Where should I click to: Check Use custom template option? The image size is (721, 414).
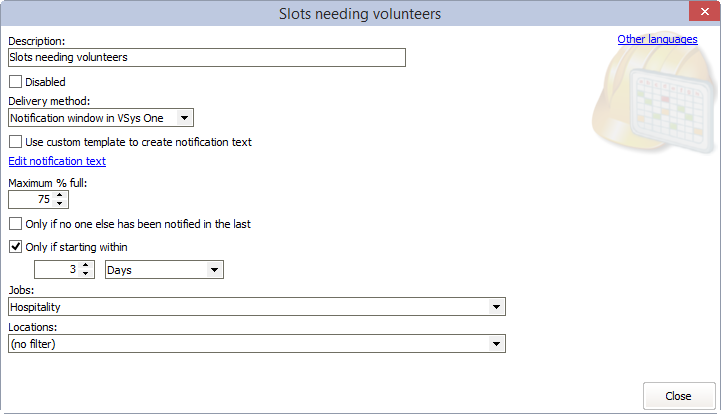click(15, 142)
